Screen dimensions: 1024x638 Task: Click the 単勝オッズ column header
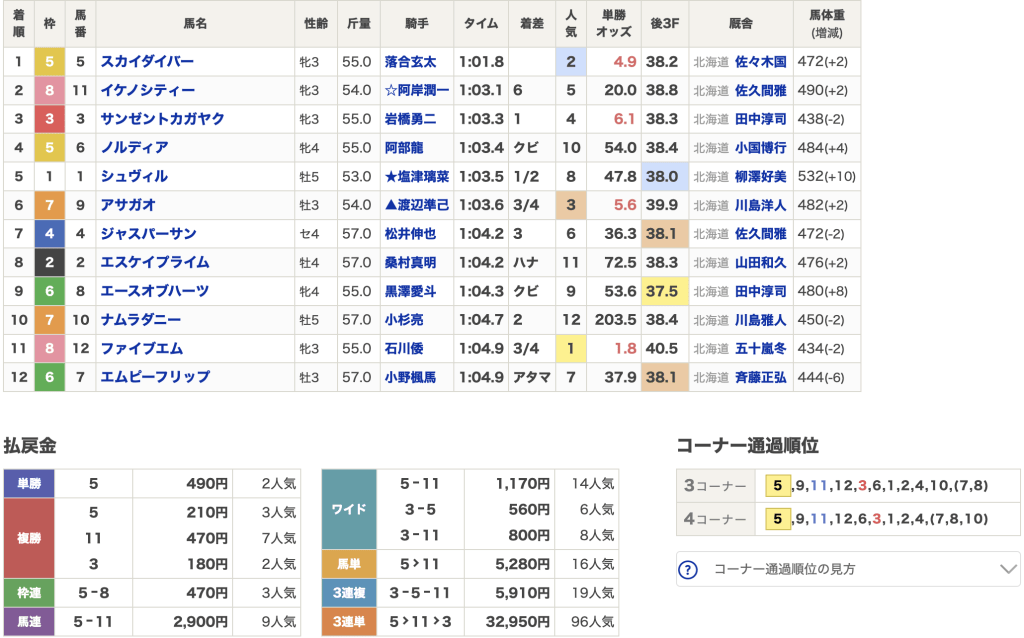tap(613, 24)
